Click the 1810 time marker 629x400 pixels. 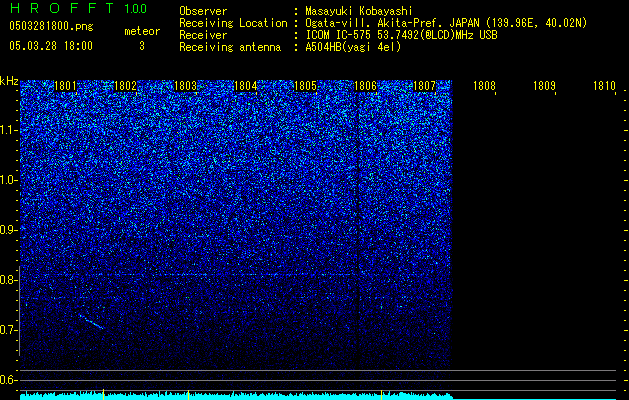click(x=605, y=86)
